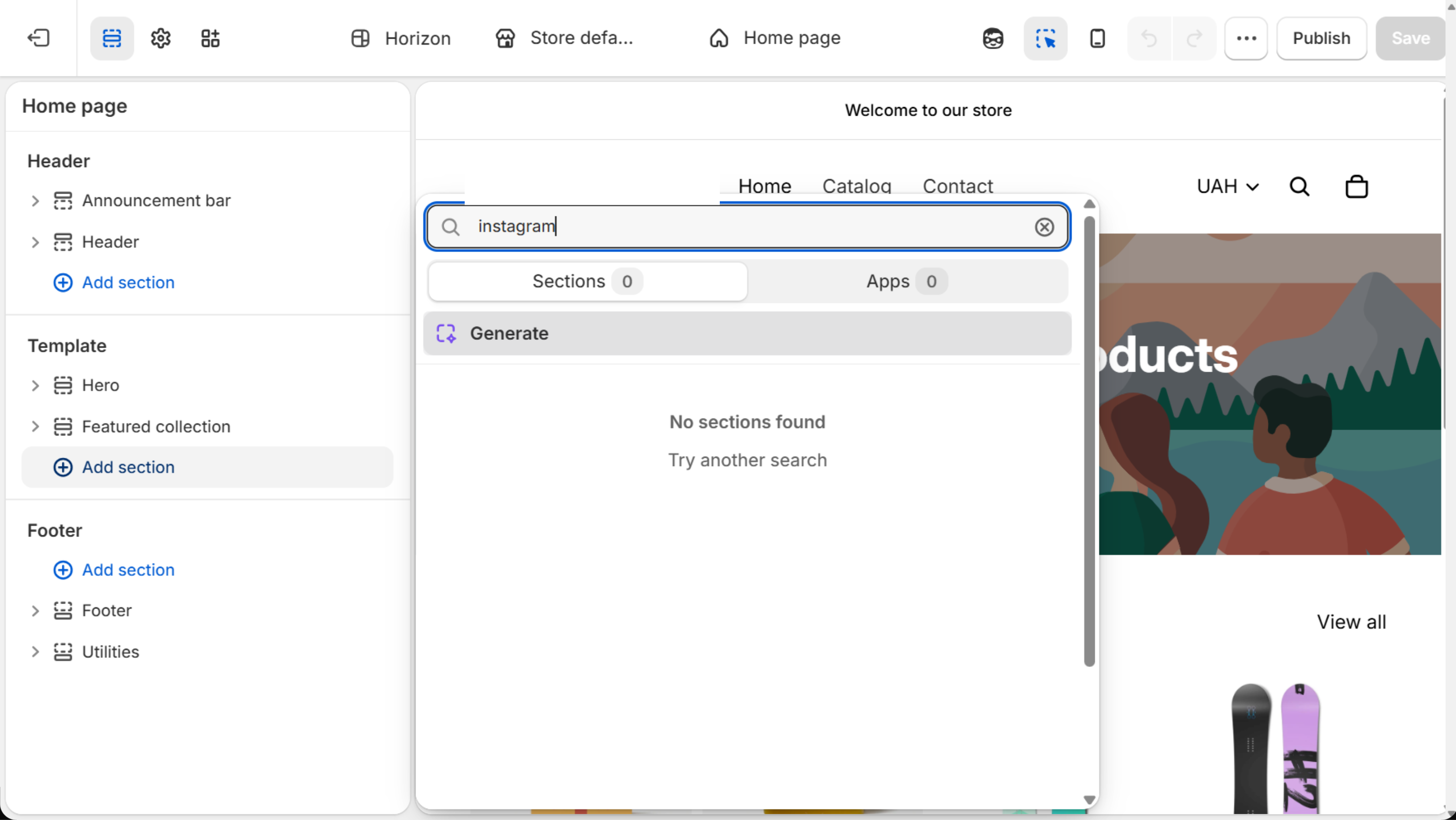Click the Hero section icon

63,385
